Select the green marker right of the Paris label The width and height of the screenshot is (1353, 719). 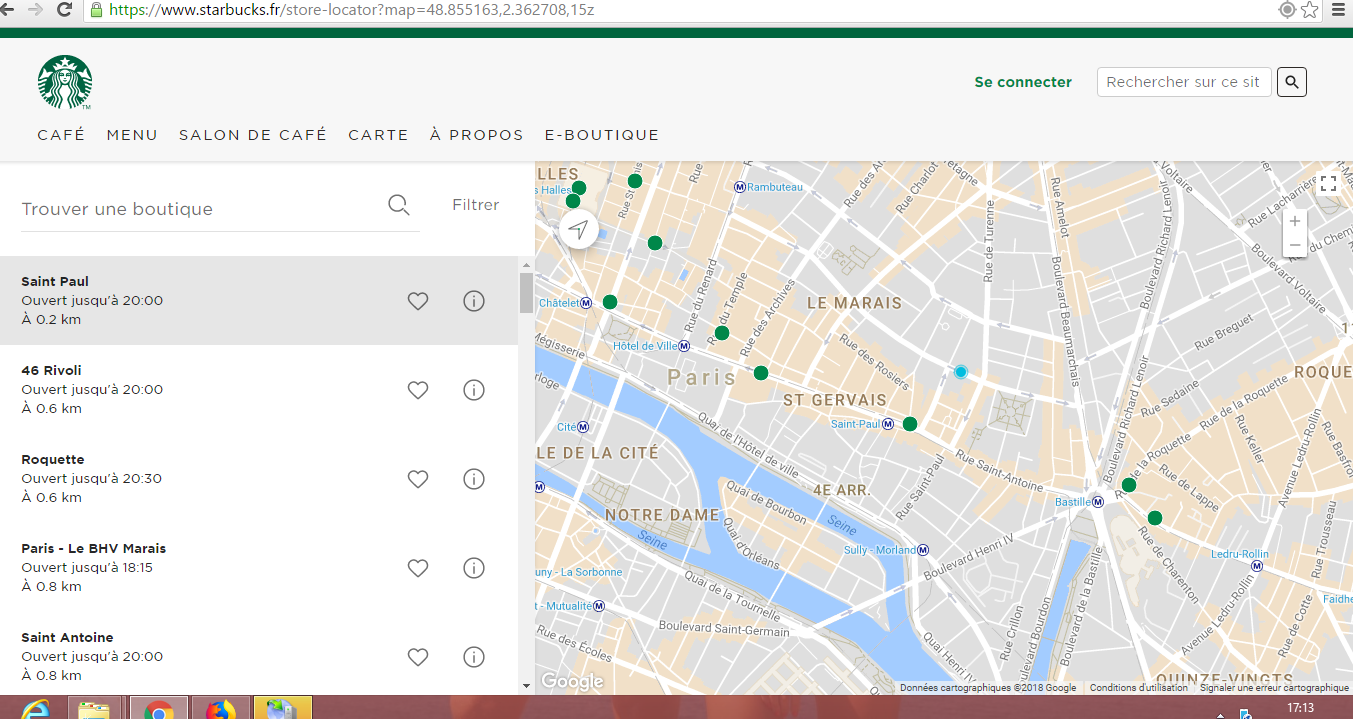tap(761, 373)
